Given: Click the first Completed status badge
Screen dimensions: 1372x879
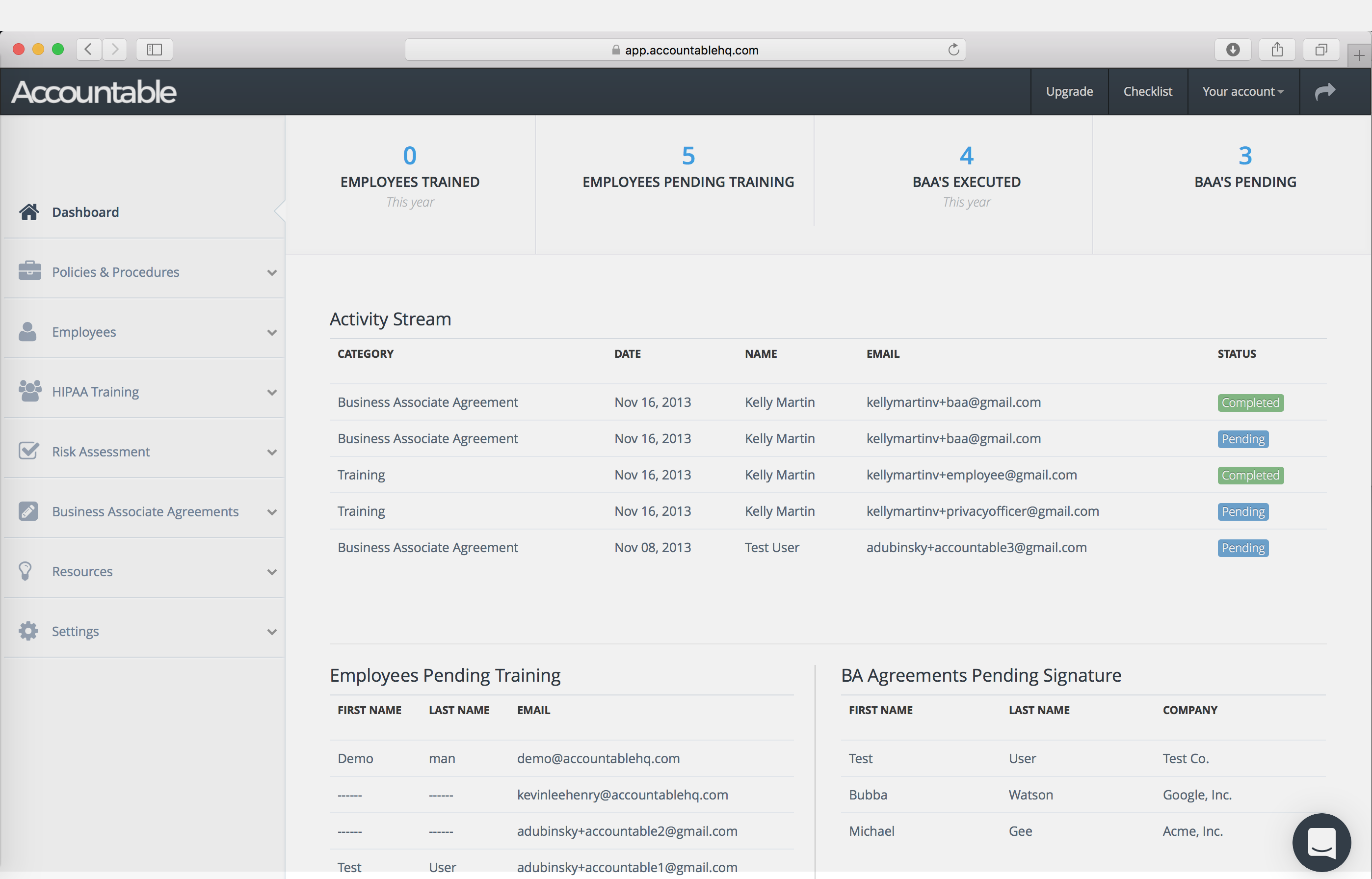Looking at the screenshot, I should 1250,402.
